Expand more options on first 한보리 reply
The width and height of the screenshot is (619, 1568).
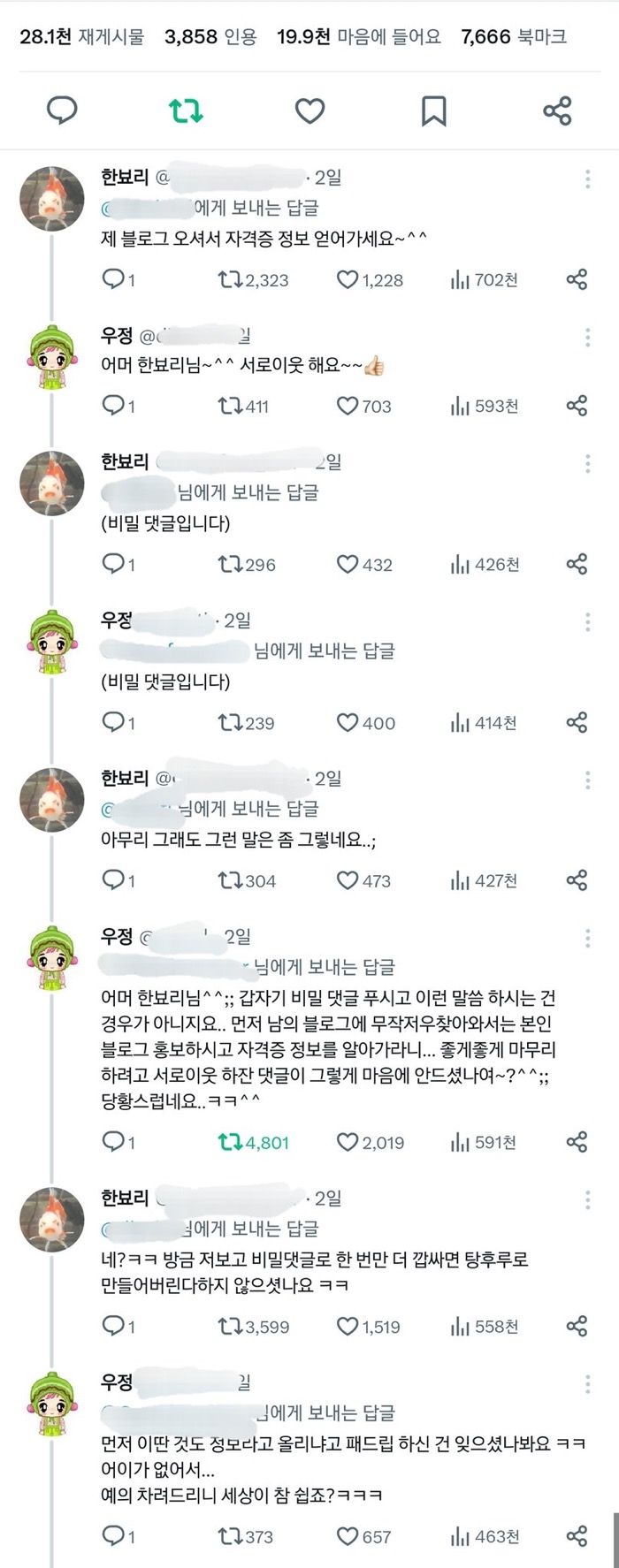587,179
